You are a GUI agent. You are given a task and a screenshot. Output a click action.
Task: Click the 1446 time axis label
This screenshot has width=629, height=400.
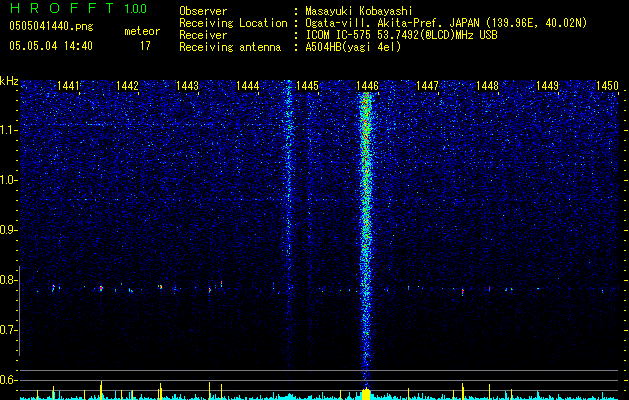tap(367, 85)
